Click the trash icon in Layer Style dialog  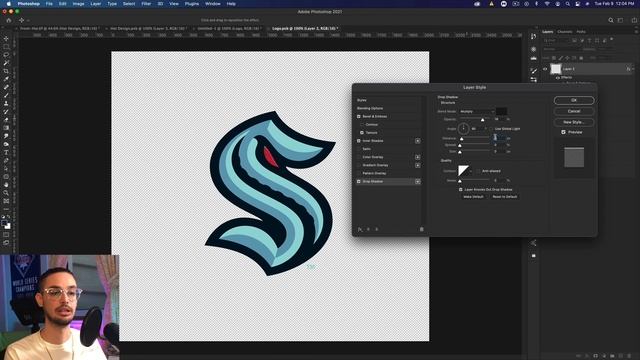point(422,229)
